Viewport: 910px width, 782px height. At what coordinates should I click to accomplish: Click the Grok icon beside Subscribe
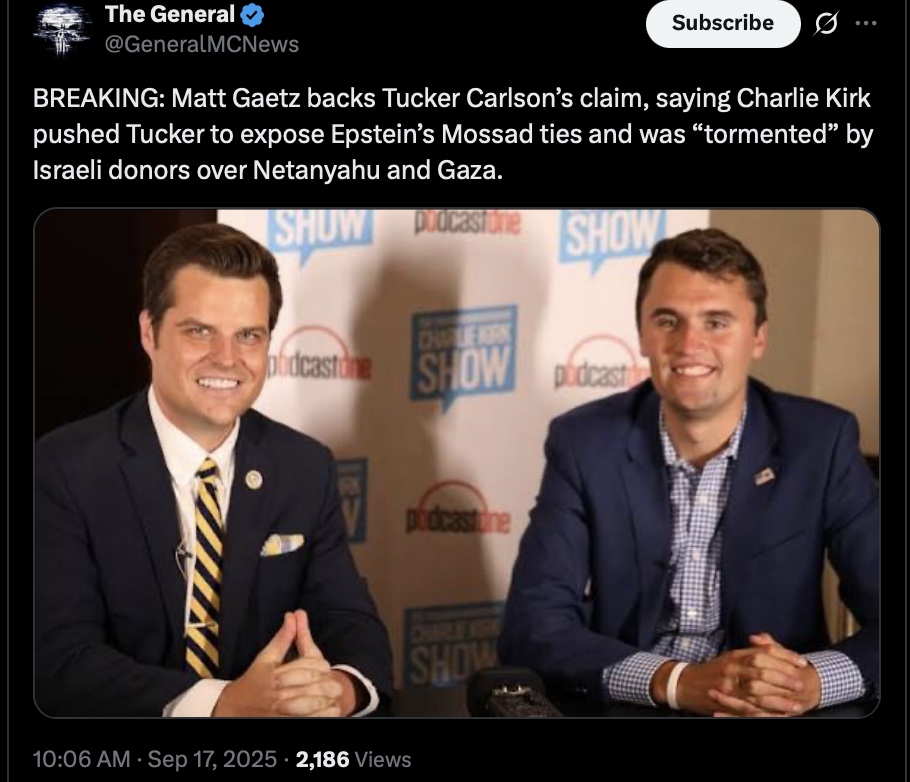coord(826,23)
